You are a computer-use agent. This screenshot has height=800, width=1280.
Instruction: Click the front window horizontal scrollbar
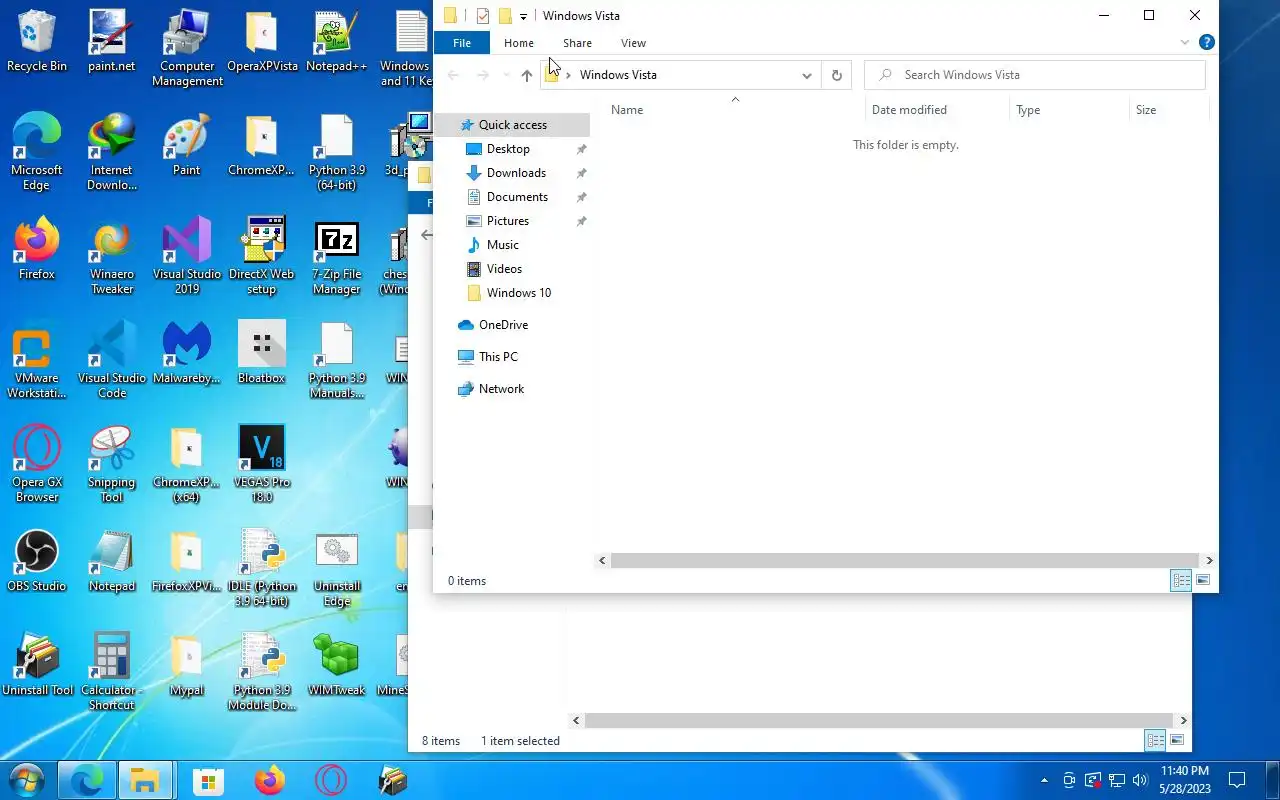tap(905, 561)
